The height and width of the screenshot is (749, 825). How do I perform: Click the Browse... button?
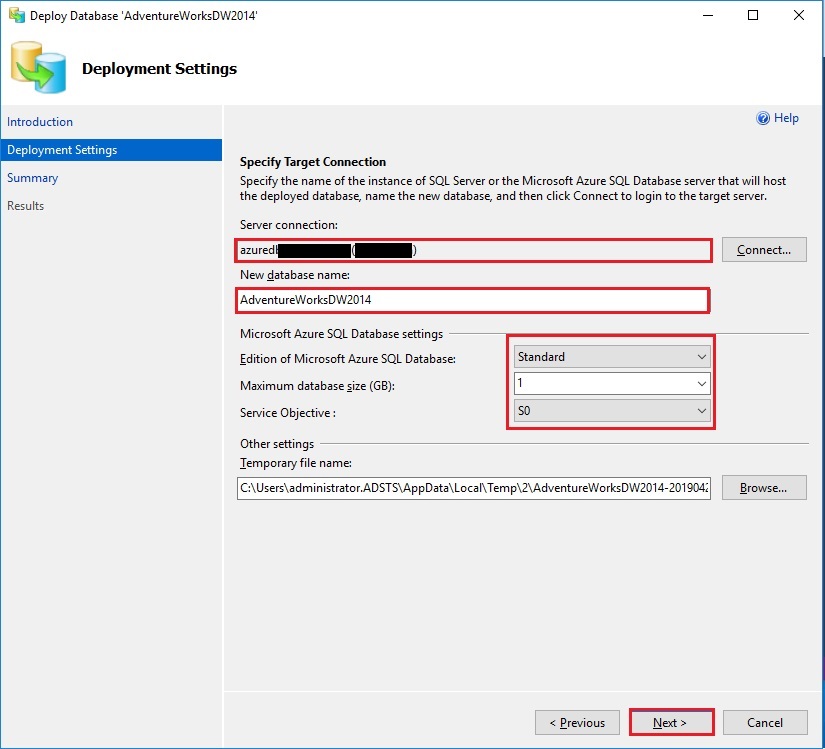(764, 488)
